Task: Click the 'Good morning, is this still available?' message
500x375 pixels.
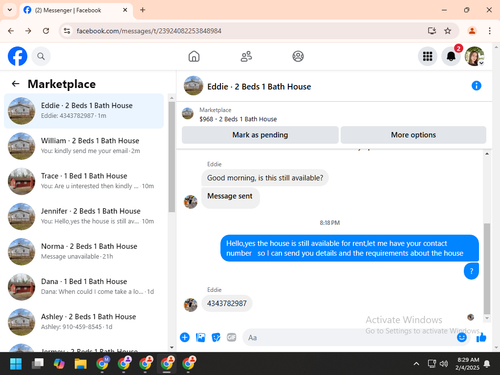Action: click(265, 178)
